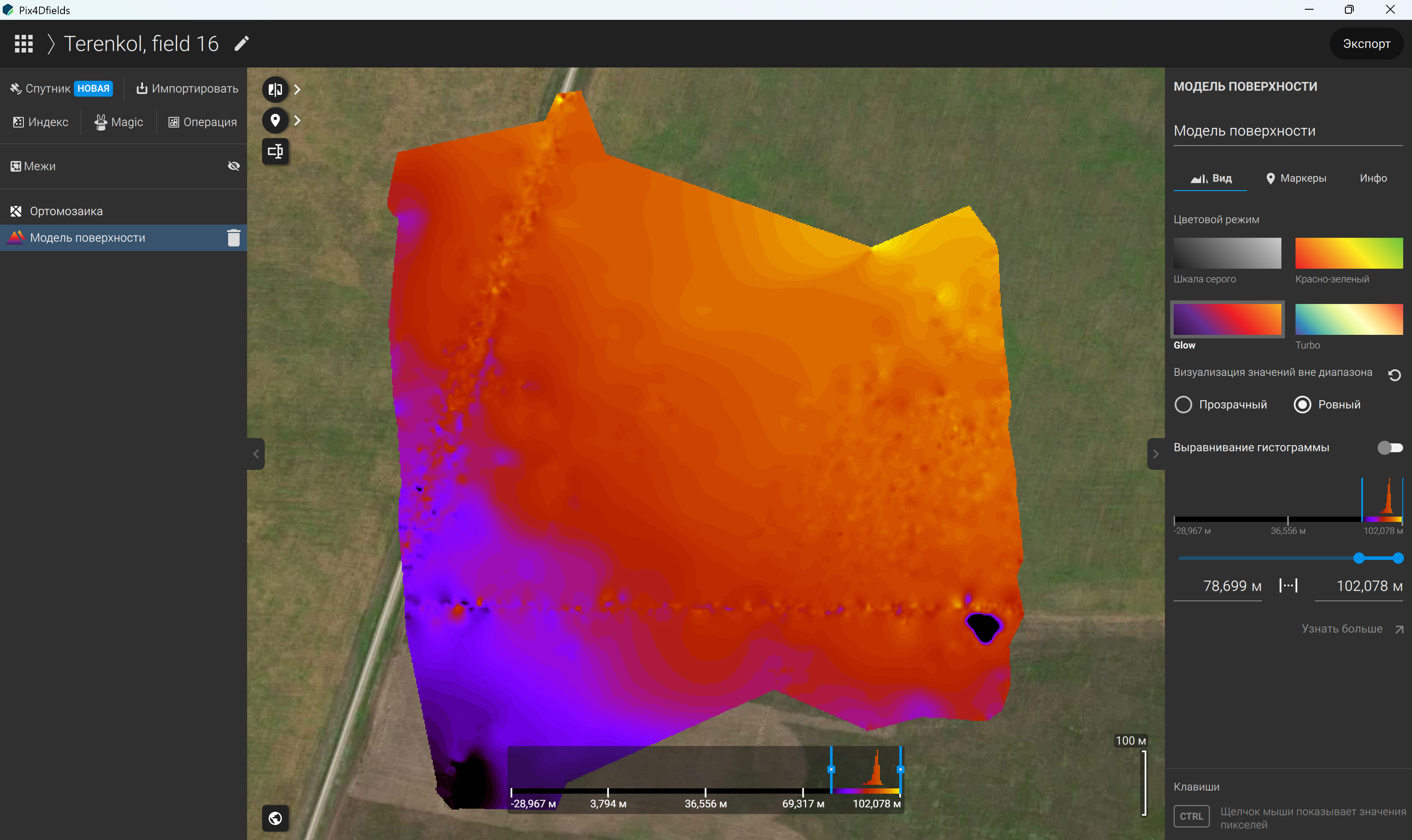Click the Экспорт button
Image resolution: width=1412 pixels, height=840 pixels.
(1366, 44)
